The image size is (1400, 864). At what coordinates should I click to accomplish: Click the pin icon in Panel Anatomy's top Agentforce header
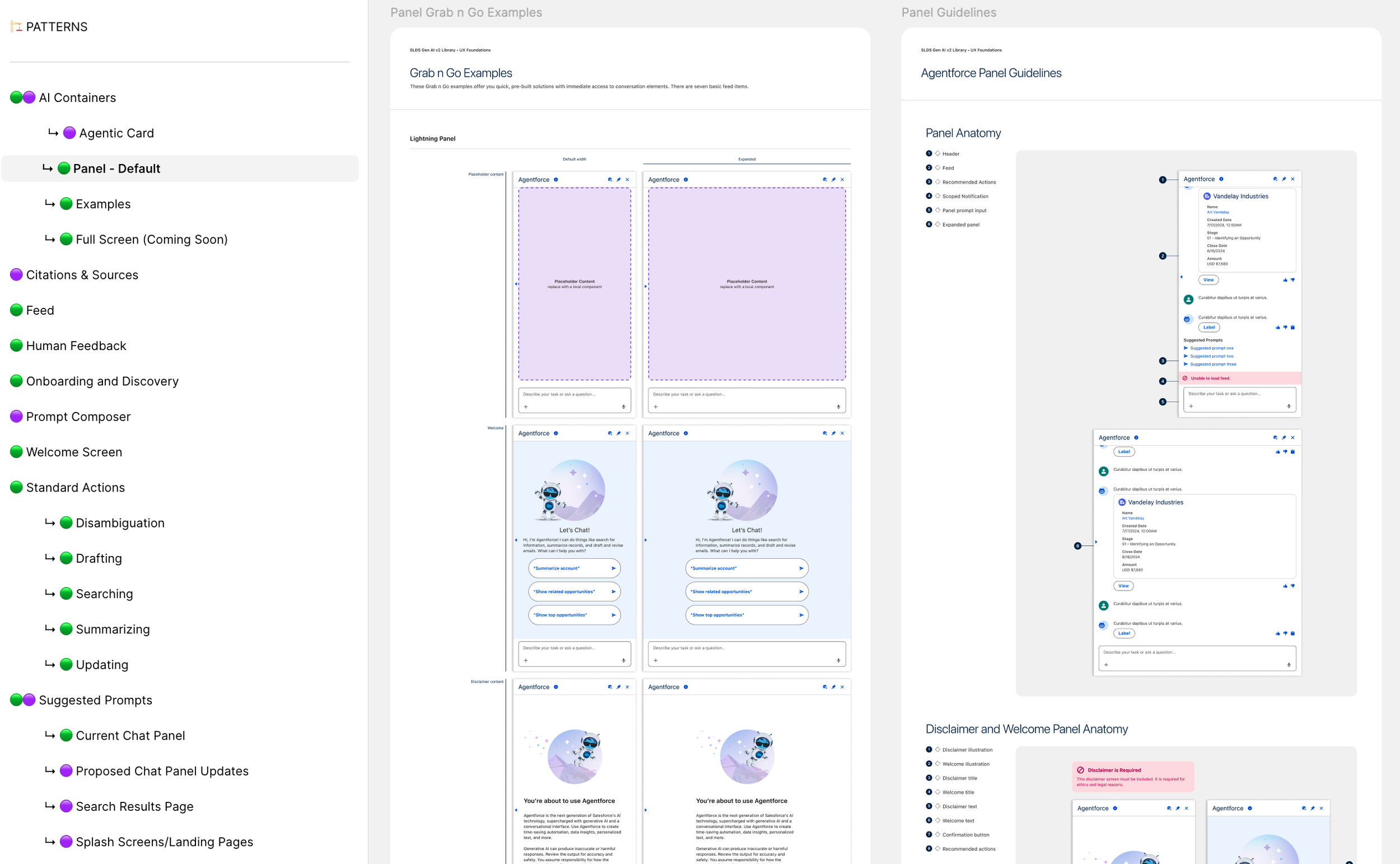[x=1284, y=179]
